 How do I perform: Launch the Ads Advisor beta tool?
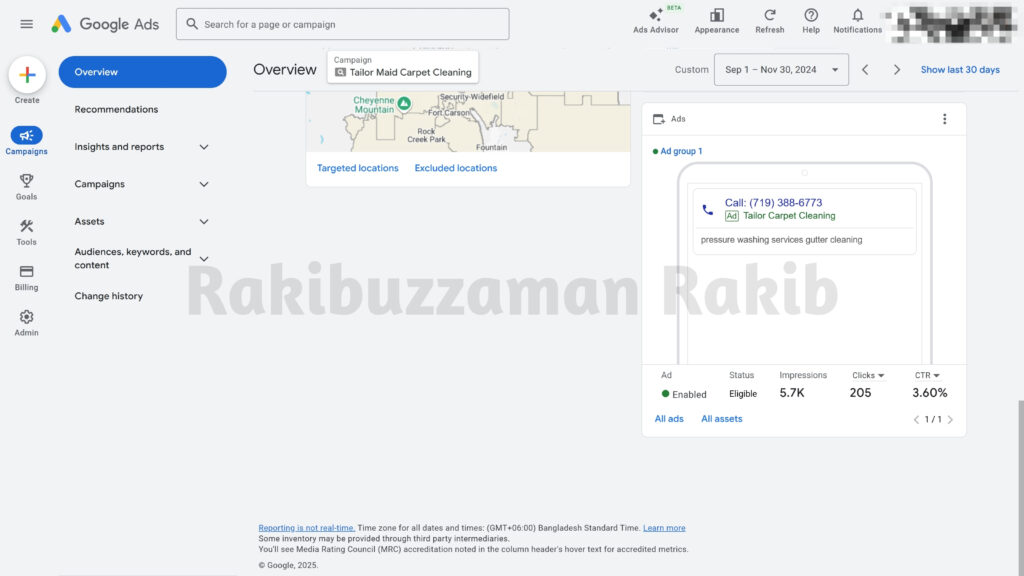(655, 24)
